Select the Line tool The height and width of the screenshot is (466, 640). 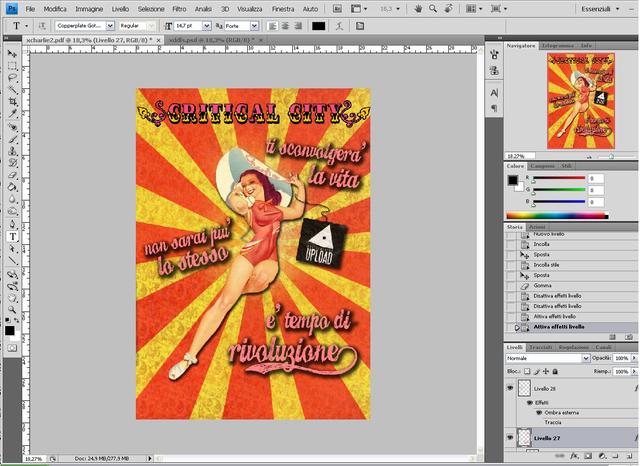[x=12, y=260]
